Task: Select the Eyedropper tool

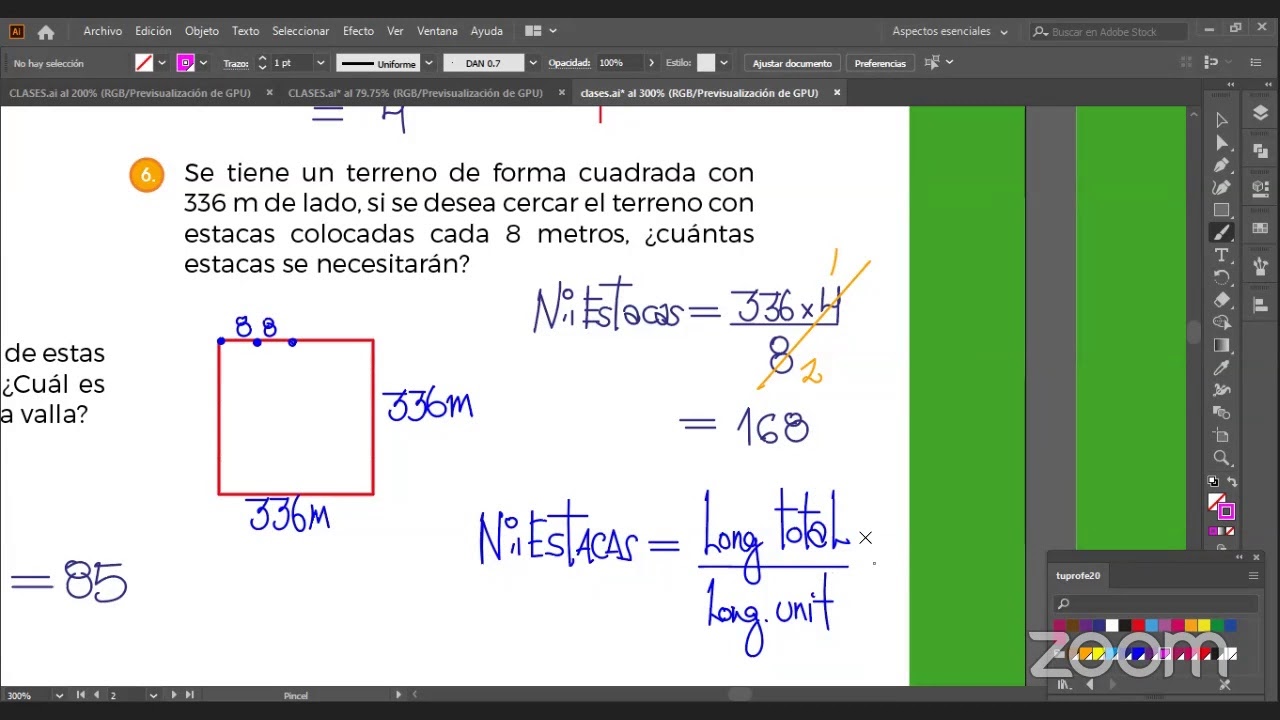Action: (x=1221, y=367)
